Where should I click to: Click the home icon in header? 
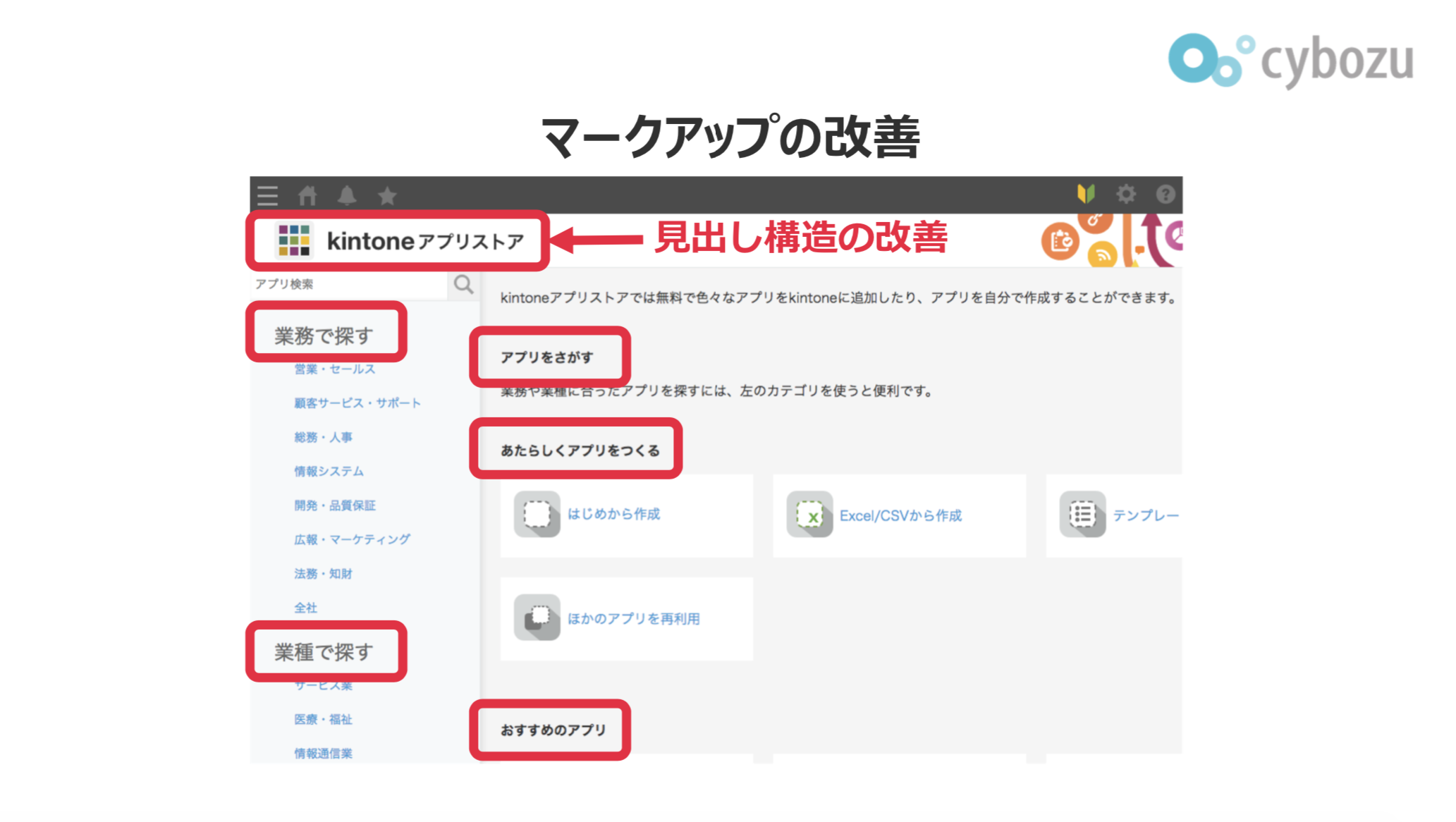click(307, 195)
